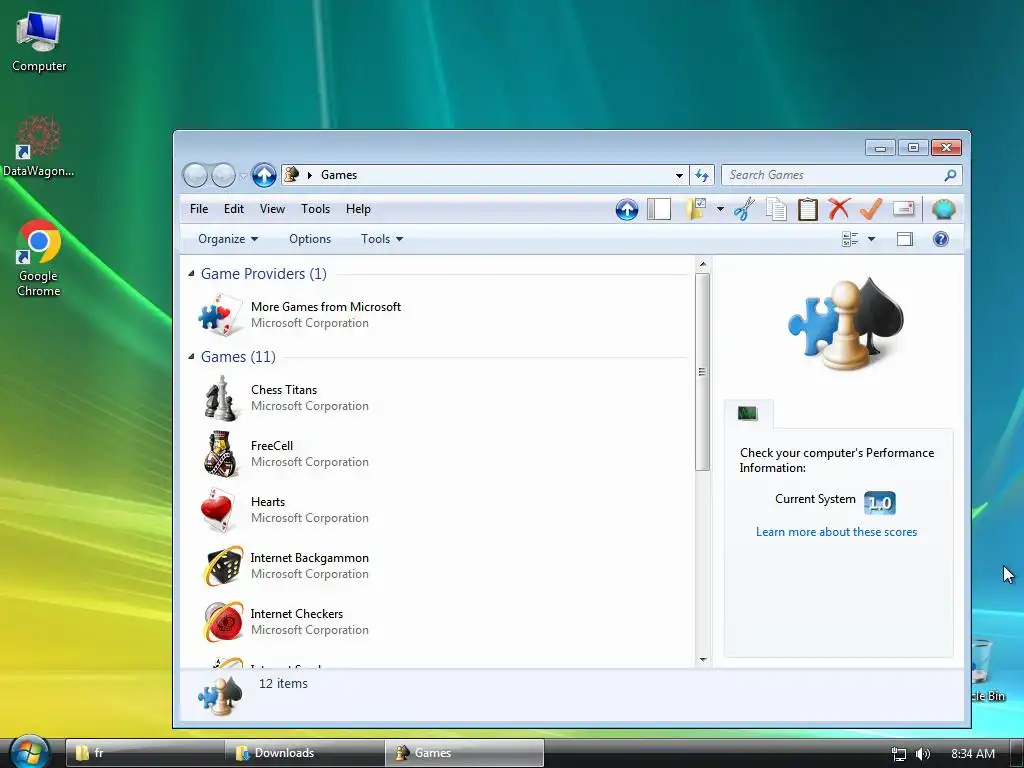Click the scrollbar up arrow
The height and width of the screenshot is (768, 1024).
click(x=703, y=264)
